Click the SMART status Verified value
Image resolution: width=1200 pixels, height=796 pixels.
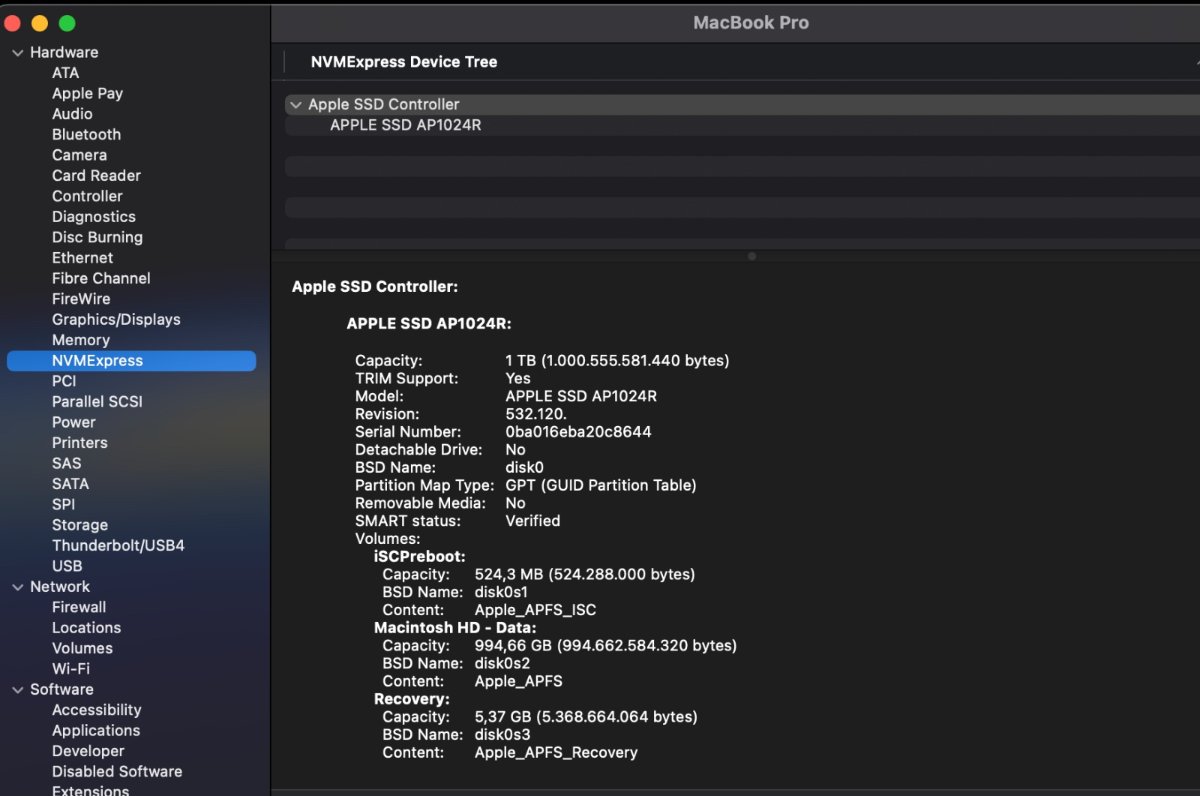[x=533, y=521]
